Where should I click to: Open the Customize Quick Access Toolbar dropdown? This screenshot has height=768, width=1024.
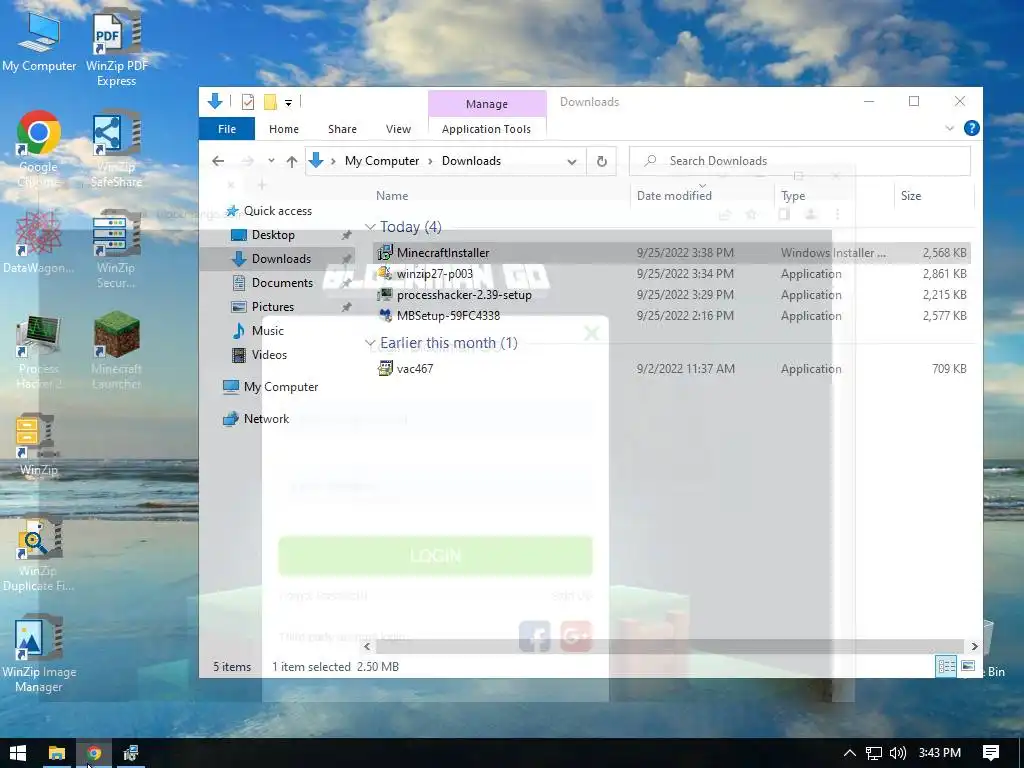point(288,102)
